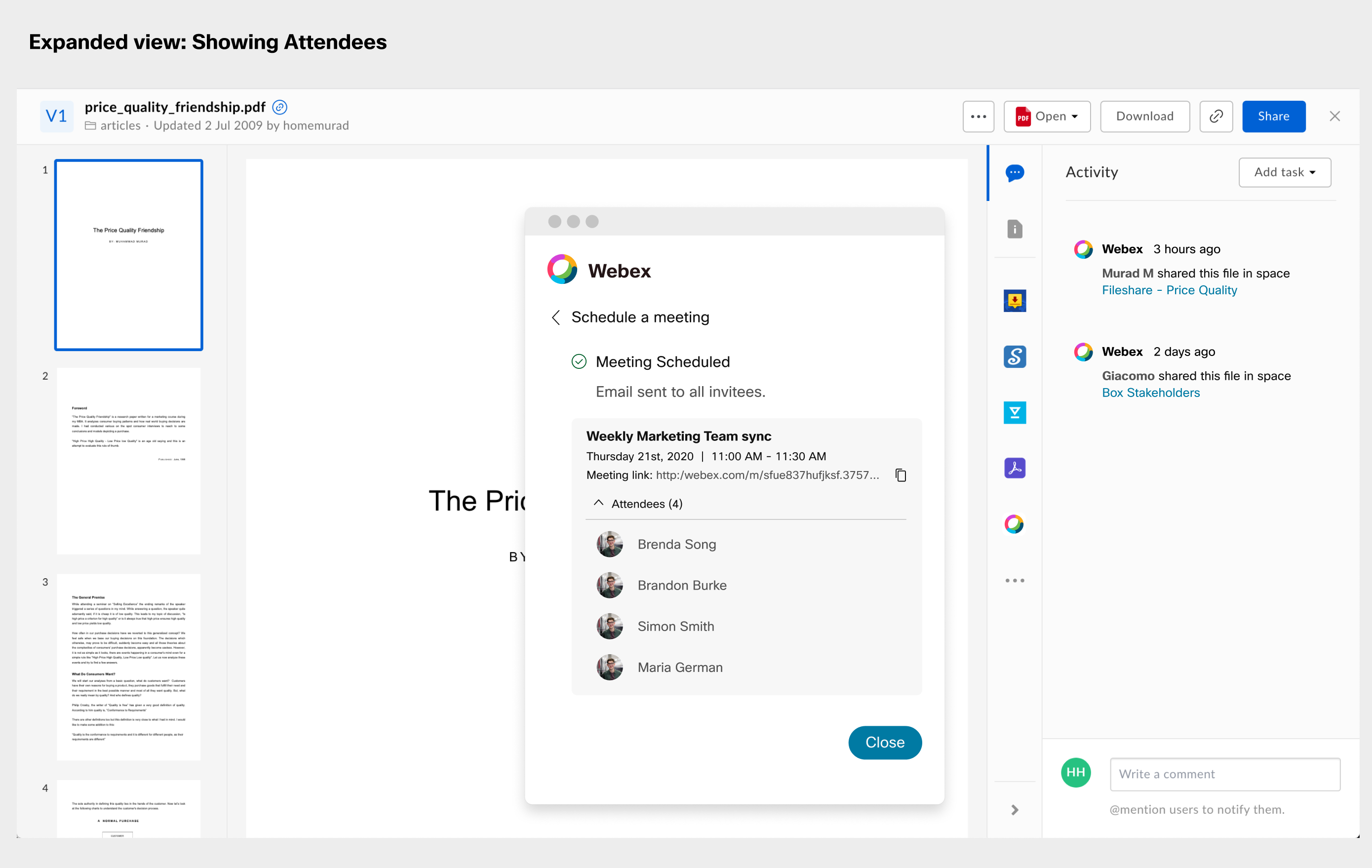Click the Simon Smith attendee name
The image size is (1372, 868).
pos(676,627)
